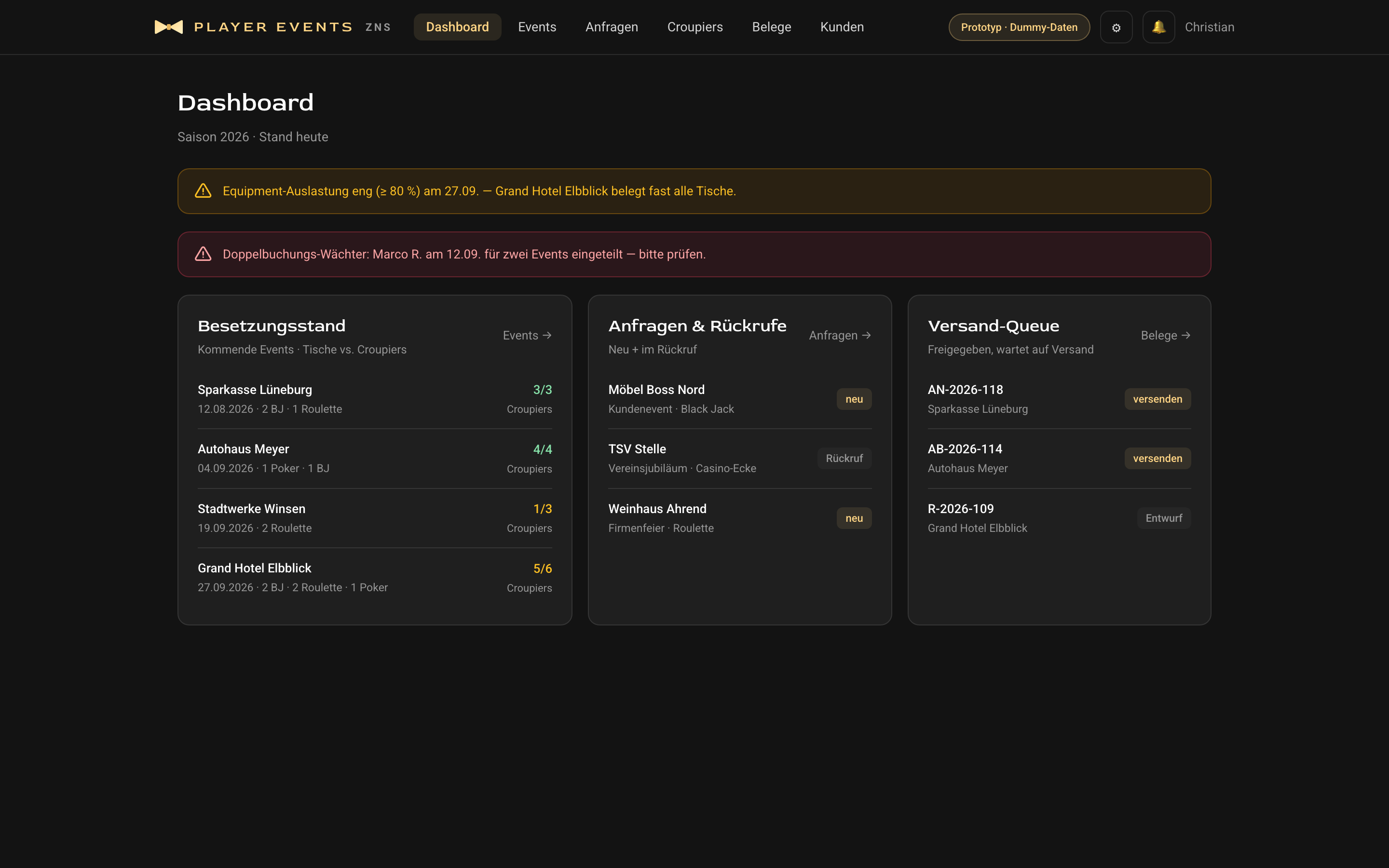Click the Equipment-Auslastung warning message
The height and width of the screenshot is (868, 1389).
tap(479, 191)
